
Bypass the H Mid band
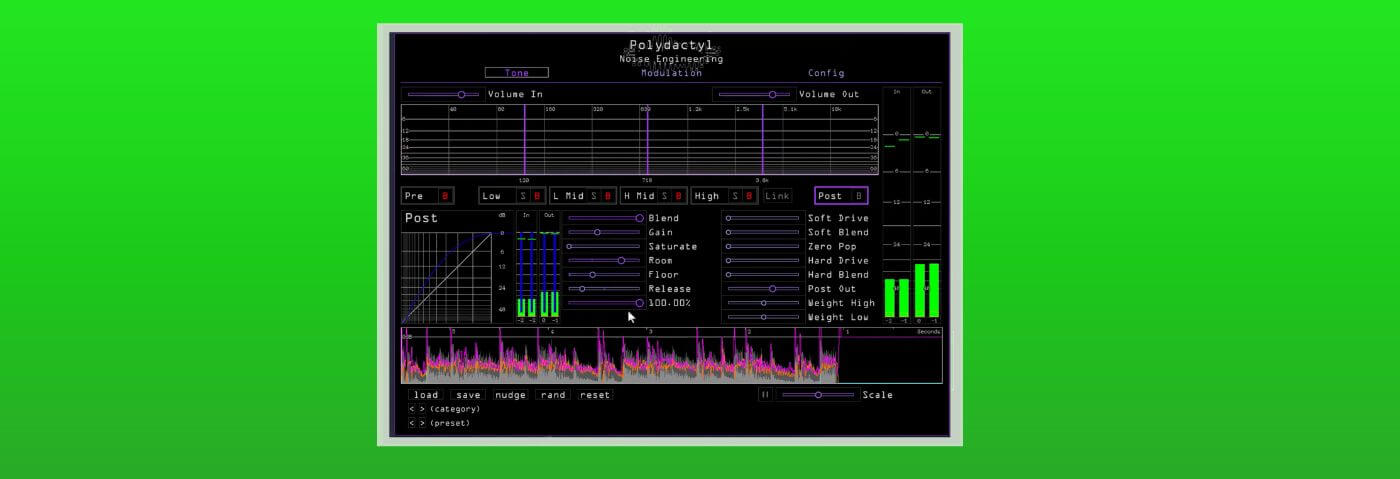[x=679, y=196]
